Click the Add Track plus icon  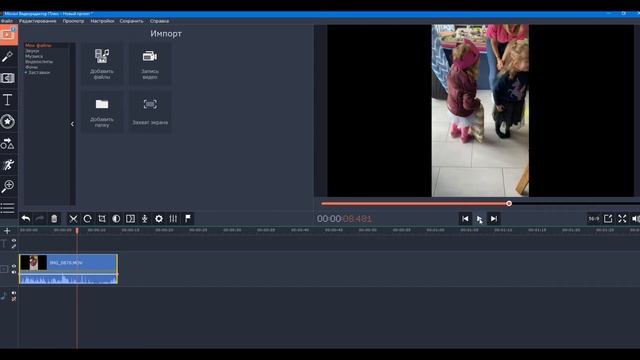pos(7,231)
